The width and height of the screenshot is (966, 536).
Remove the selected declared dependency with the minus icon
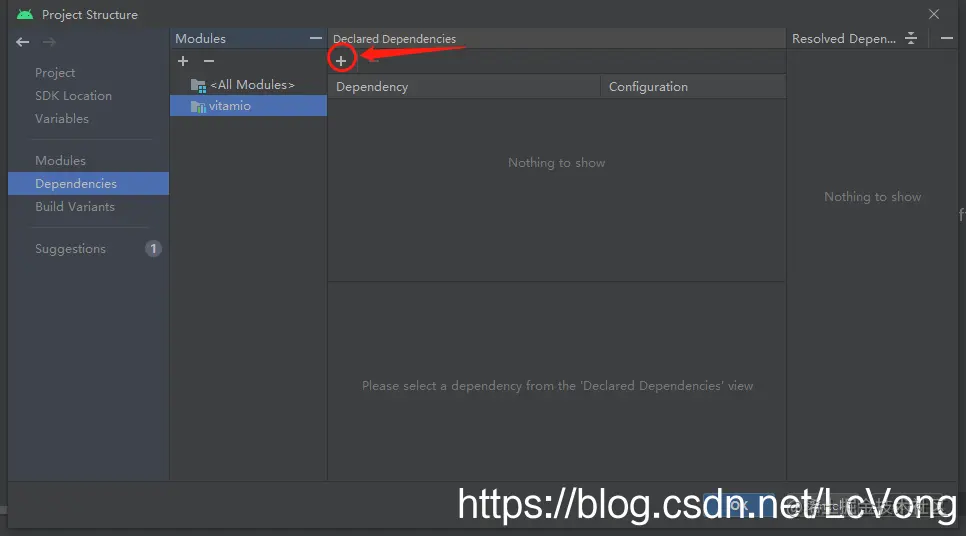(x=373, y=60)
